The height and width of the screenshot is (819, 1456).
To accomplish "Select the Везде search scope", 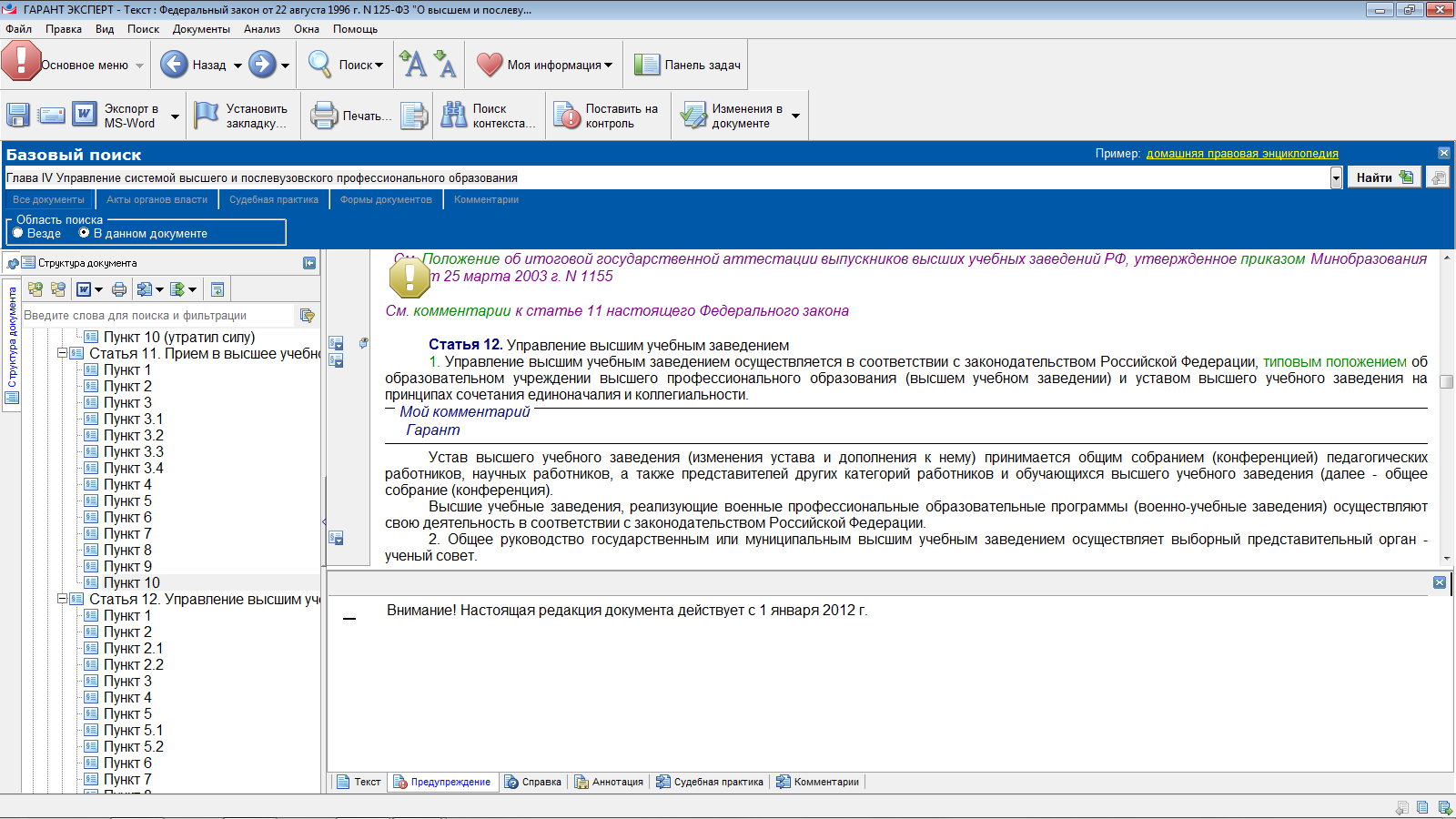I will coord(37,234).
